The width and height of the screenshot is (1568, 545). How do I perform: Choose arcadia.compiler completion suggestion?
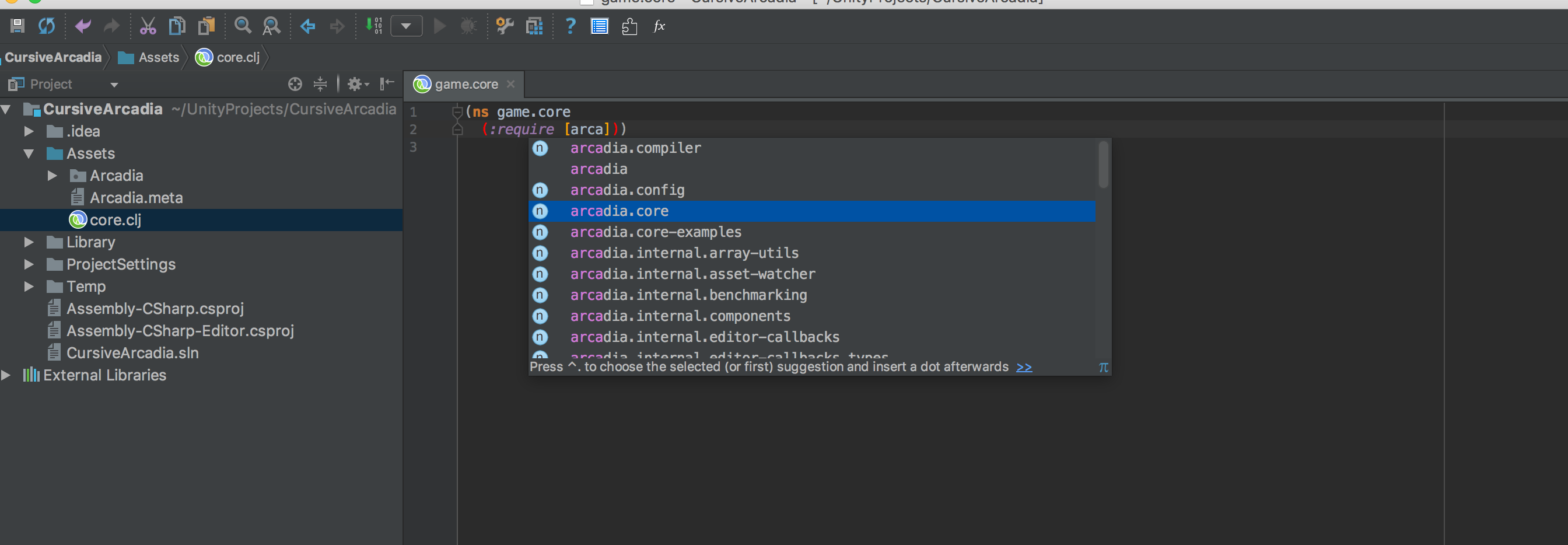tap(812, 148)
